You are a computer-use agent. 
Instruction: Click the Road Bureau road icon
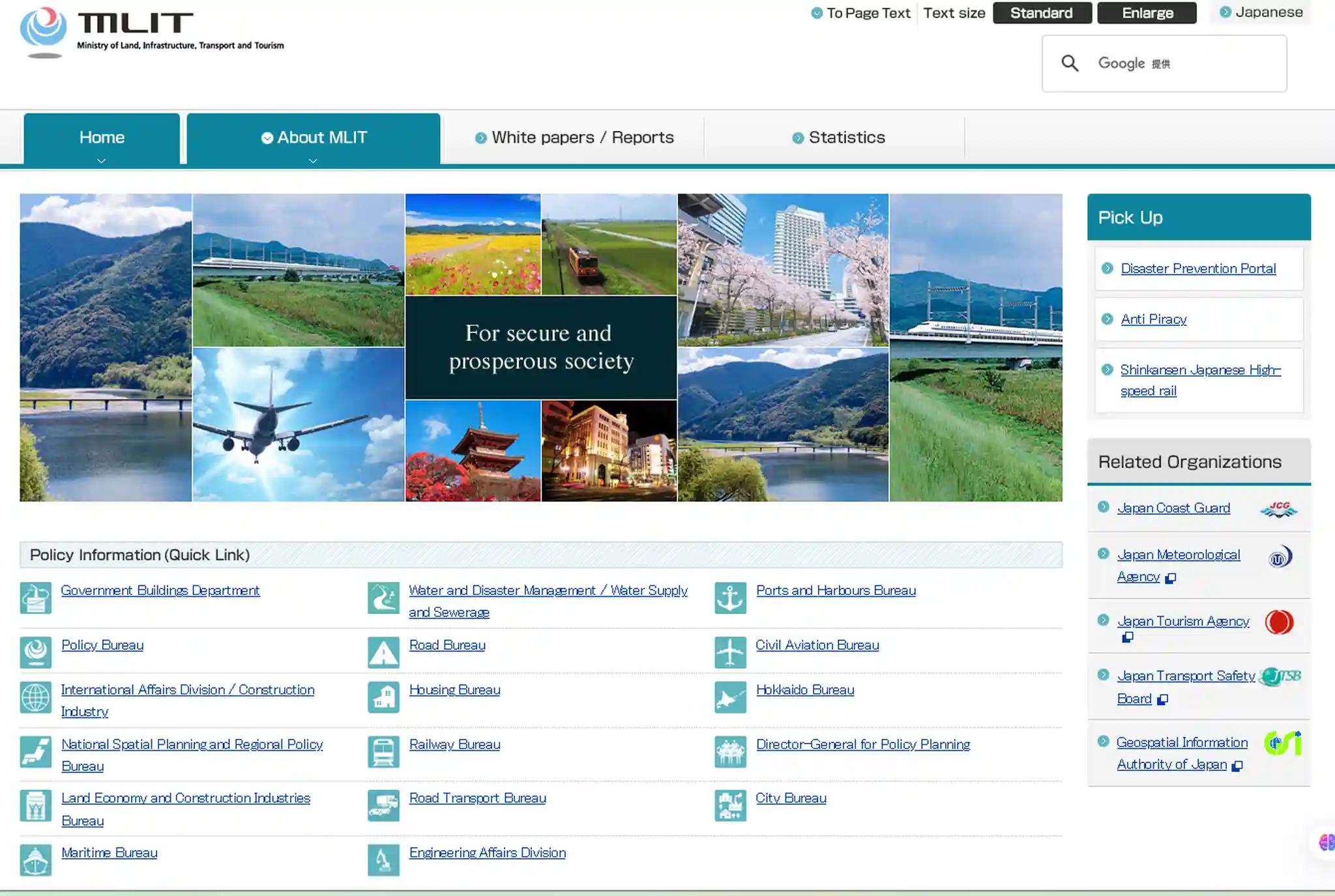(383, 652)
